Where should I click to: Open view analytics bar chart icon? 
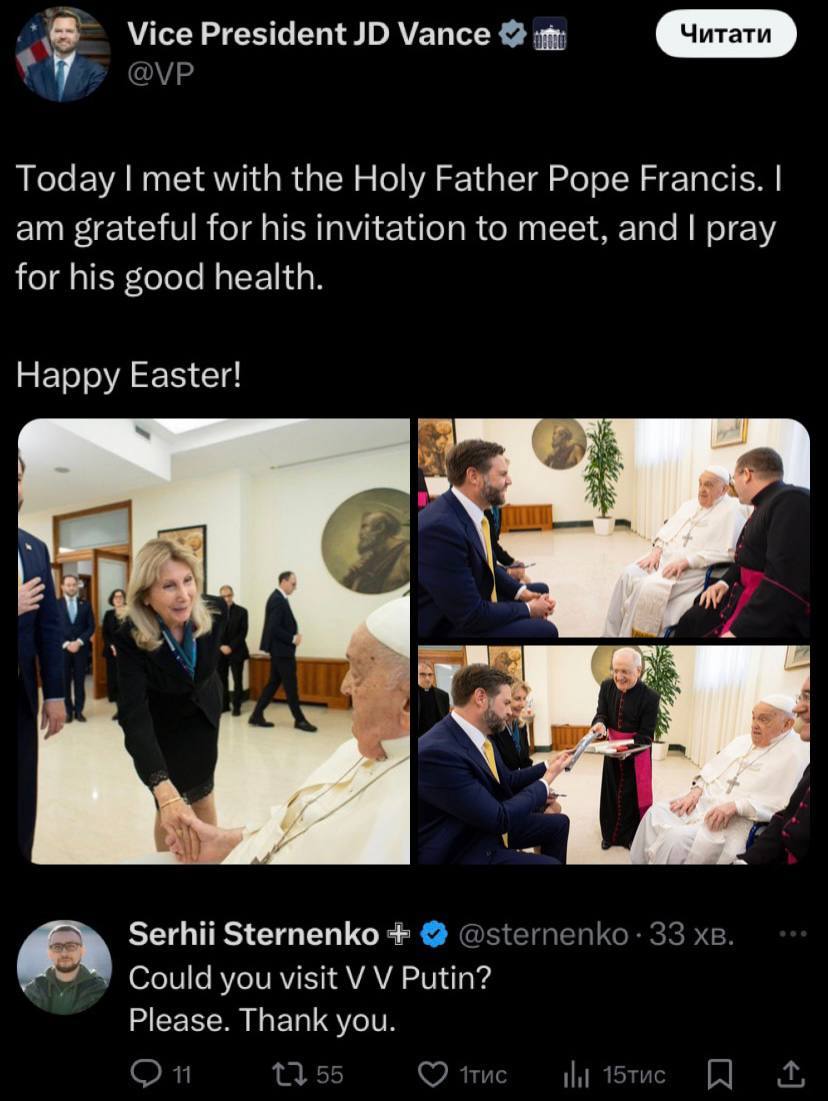click(576, 1074)
